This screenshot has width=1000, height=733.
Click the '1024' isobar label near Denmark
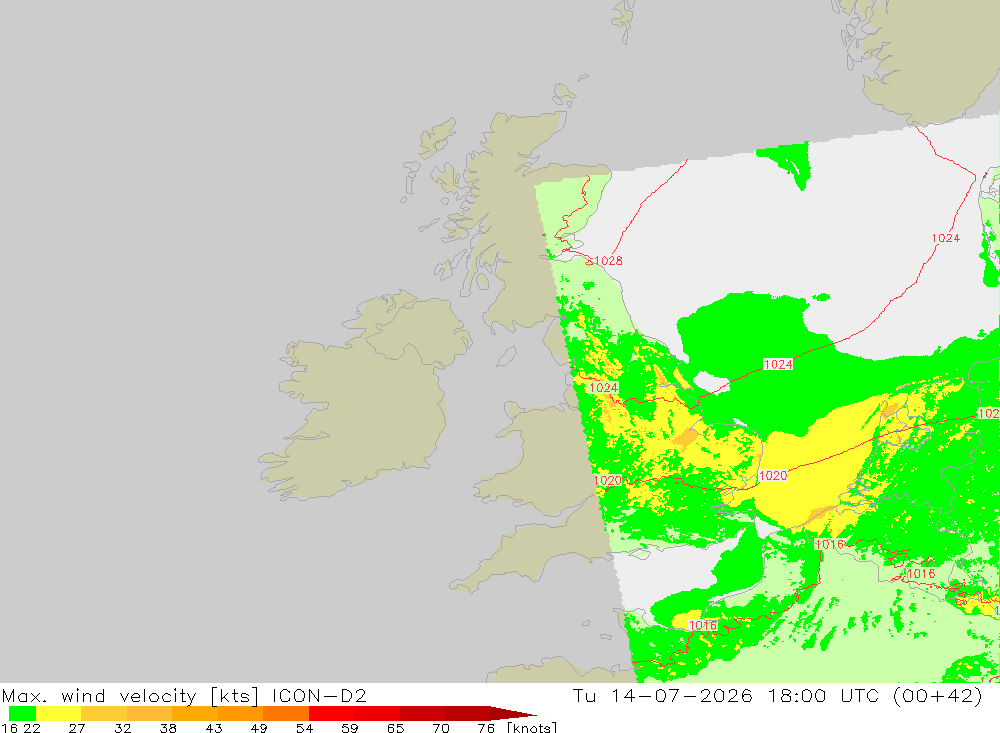[x=945, y=238]
